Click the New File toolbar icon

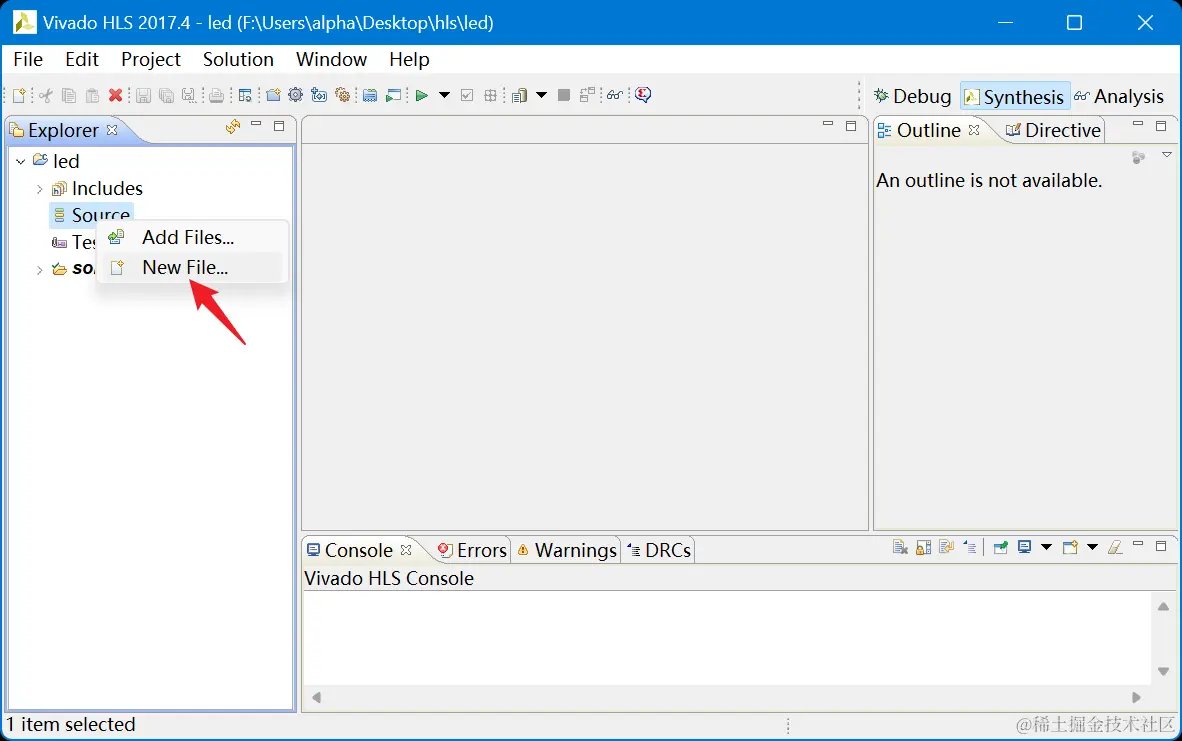point(20,95)
